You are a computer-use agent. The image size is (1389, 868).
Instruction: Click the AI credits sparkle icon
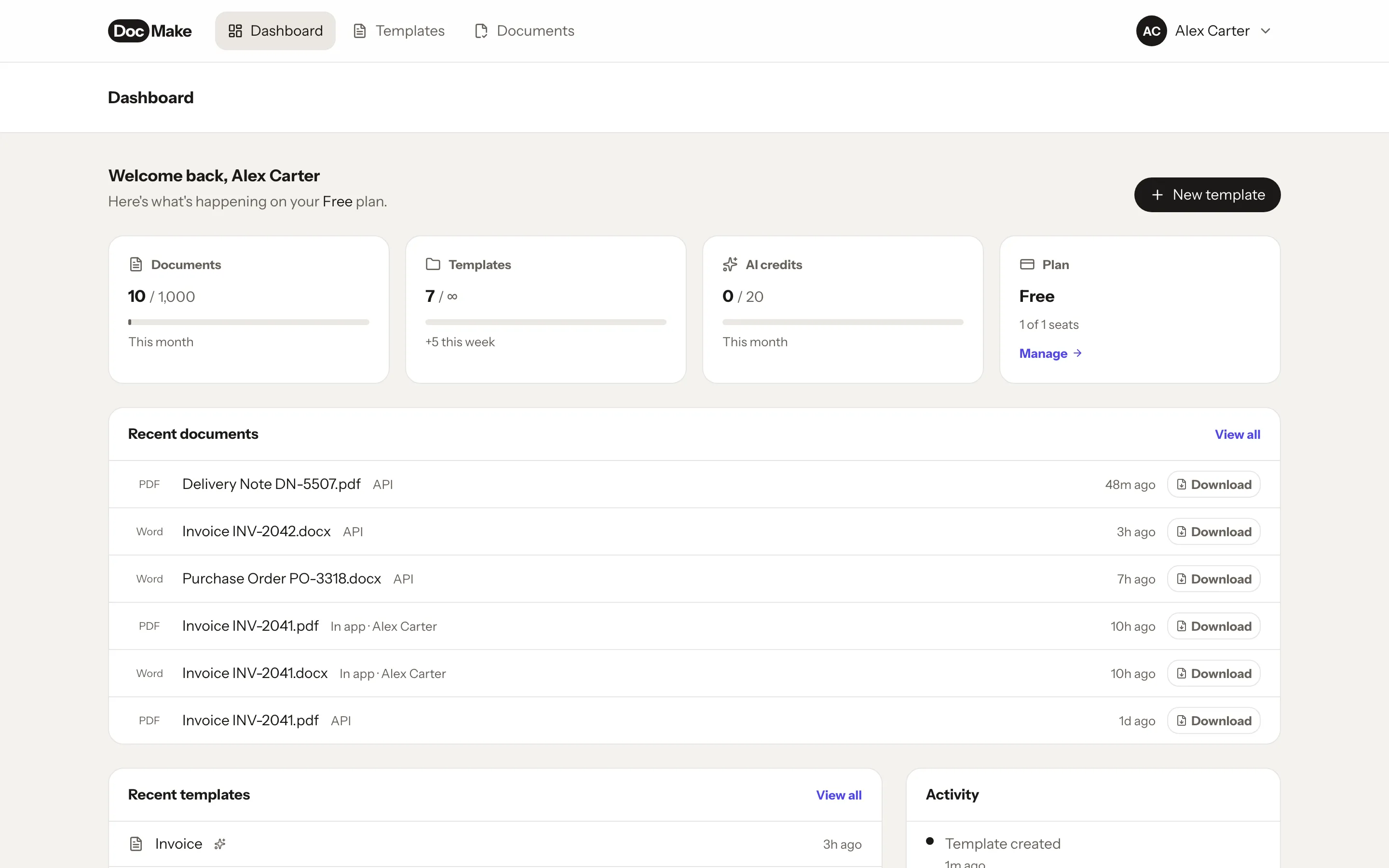coord(730,265)
